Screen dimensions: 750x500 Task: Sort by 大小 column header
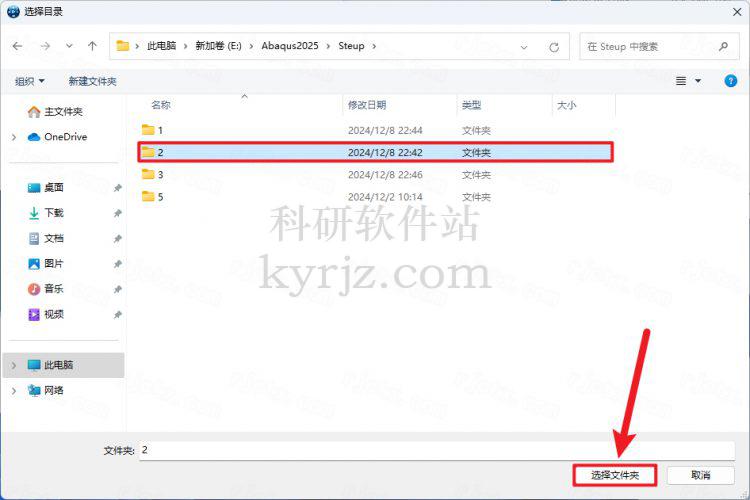[566, 105]
